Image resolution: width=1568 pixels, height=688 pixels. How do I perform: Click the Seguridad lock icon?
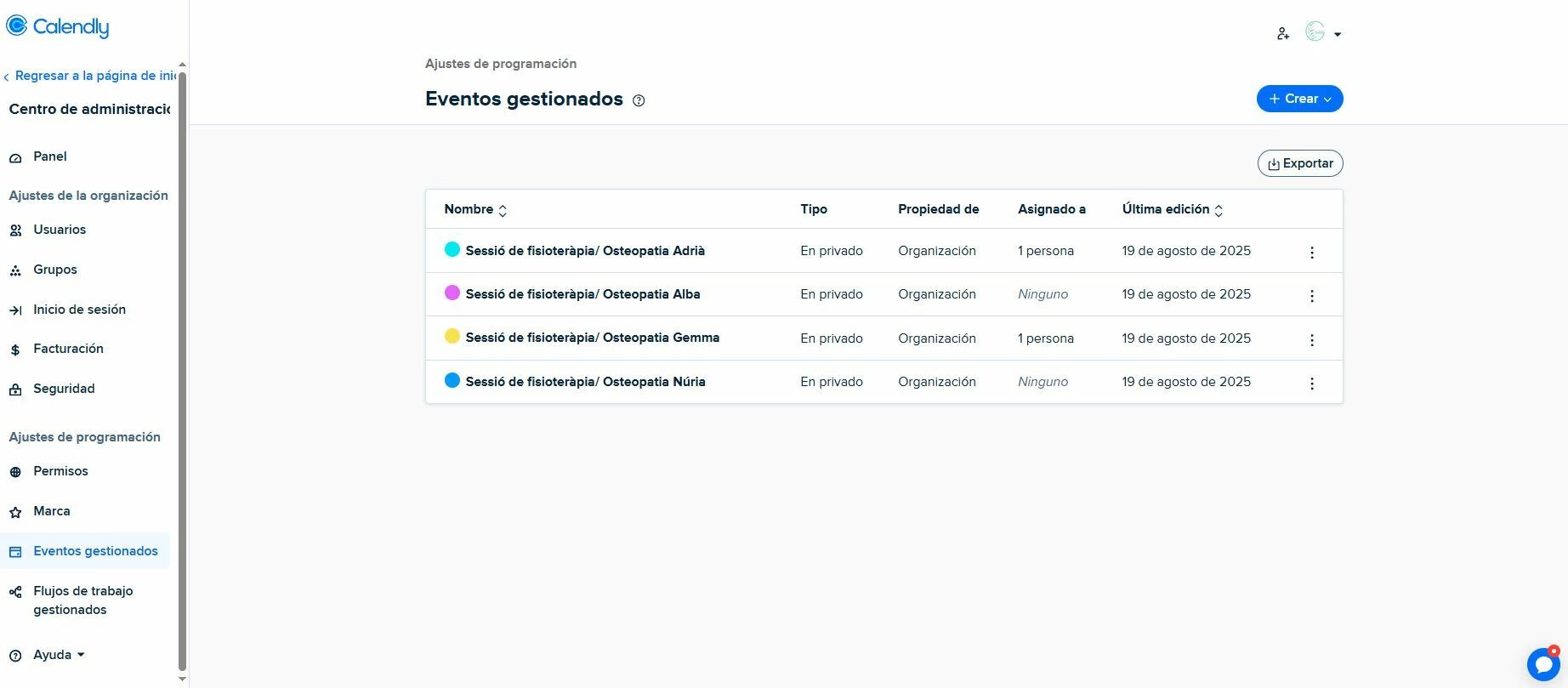[x=15, y=389]
